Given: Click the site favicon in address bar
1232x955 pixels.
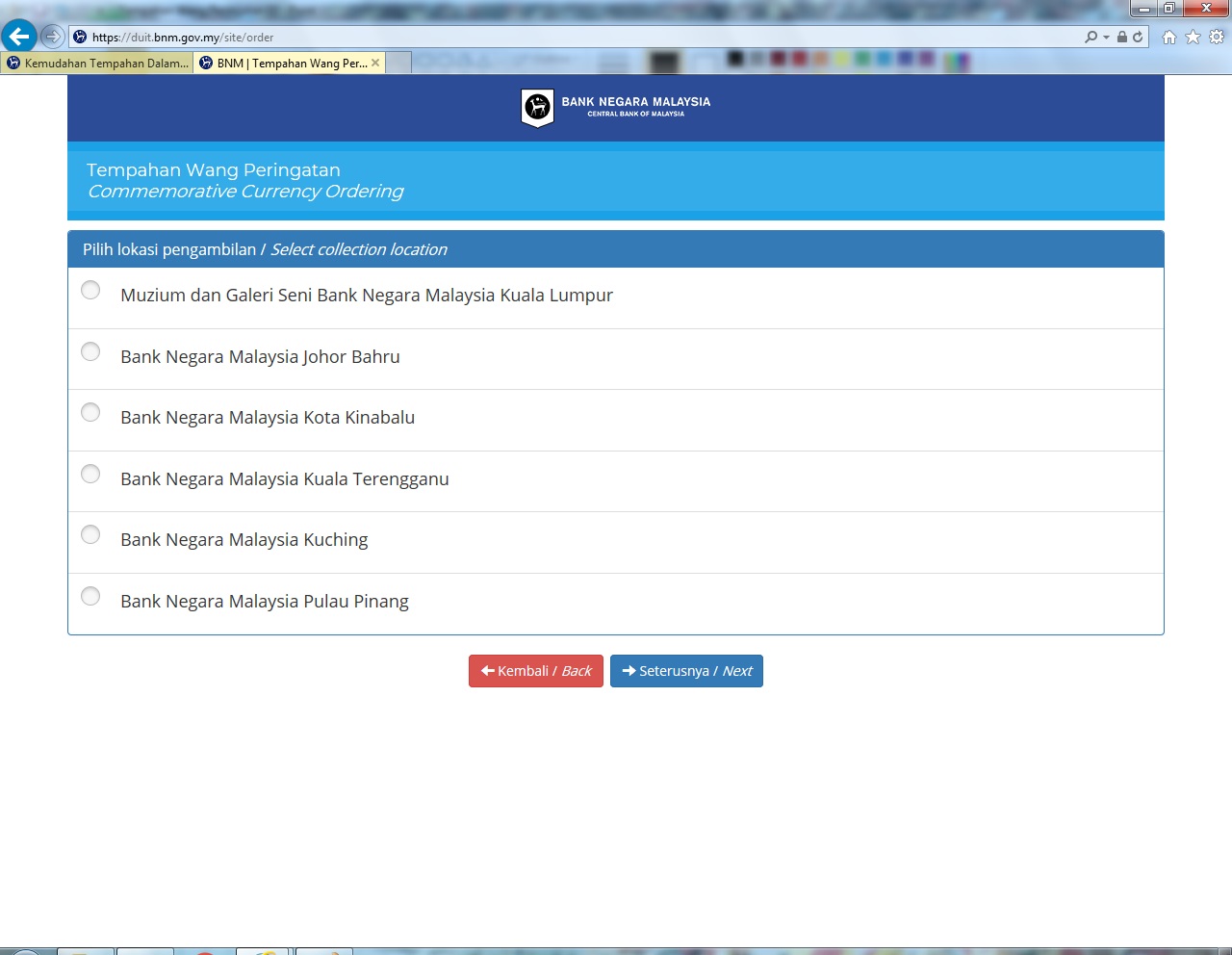Looking at the screenshot, I should click(80, 37).
